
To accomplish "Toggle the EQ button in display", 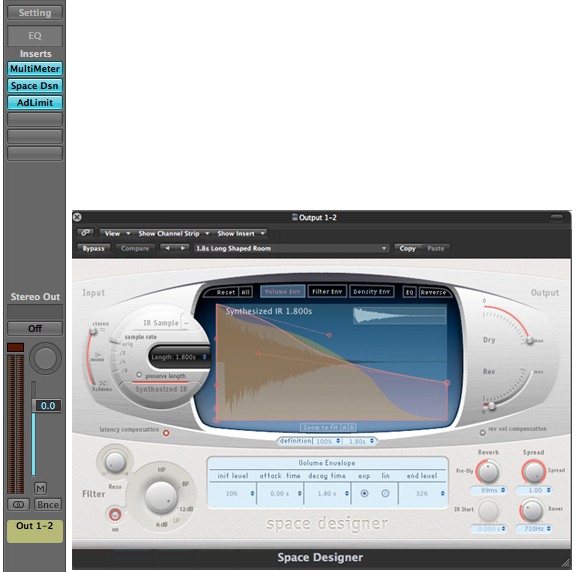I will click(x=410, y=292).
